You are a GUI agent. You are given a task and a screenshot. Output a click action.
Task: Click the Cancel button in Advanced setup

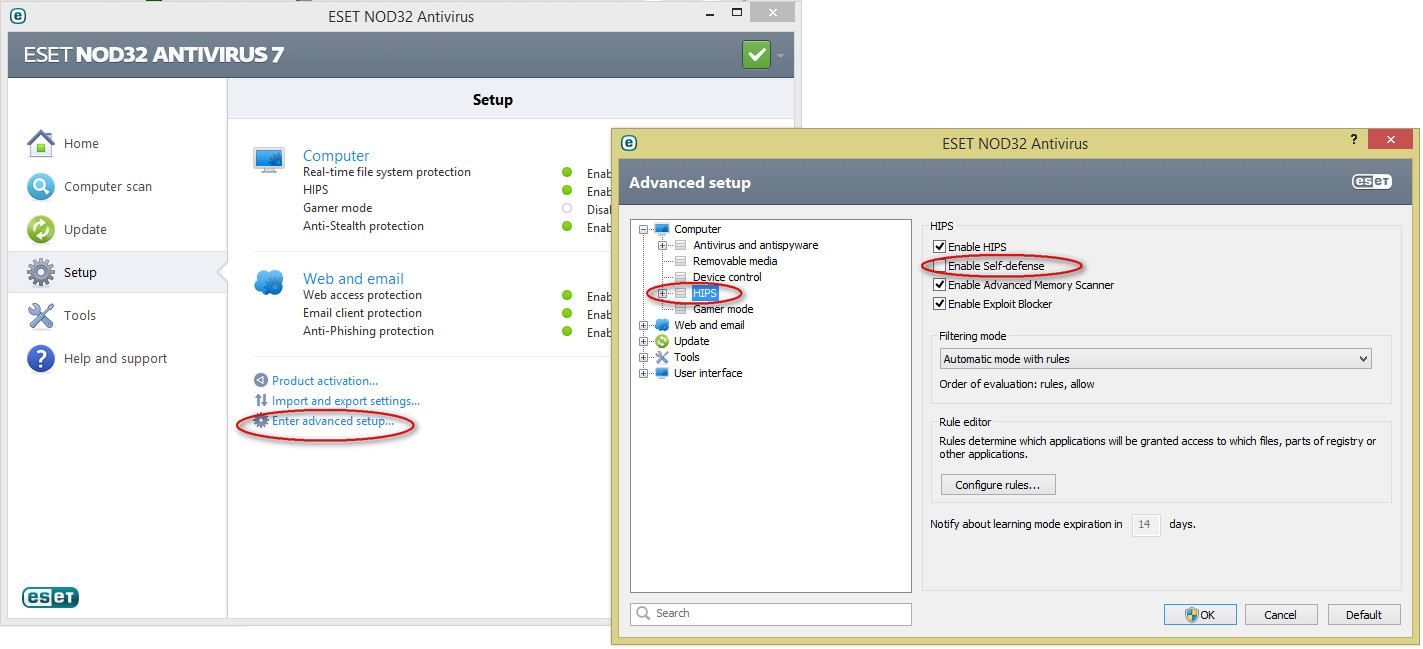coord(1280,615)
